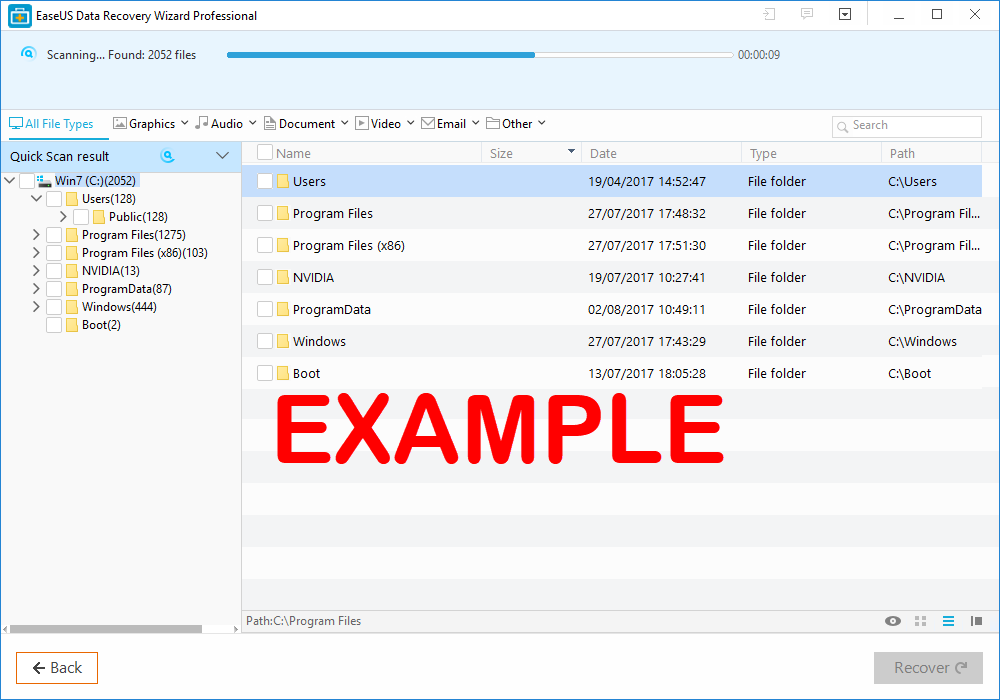Click the tree panel horizontal scrollbar

[106, 629]
